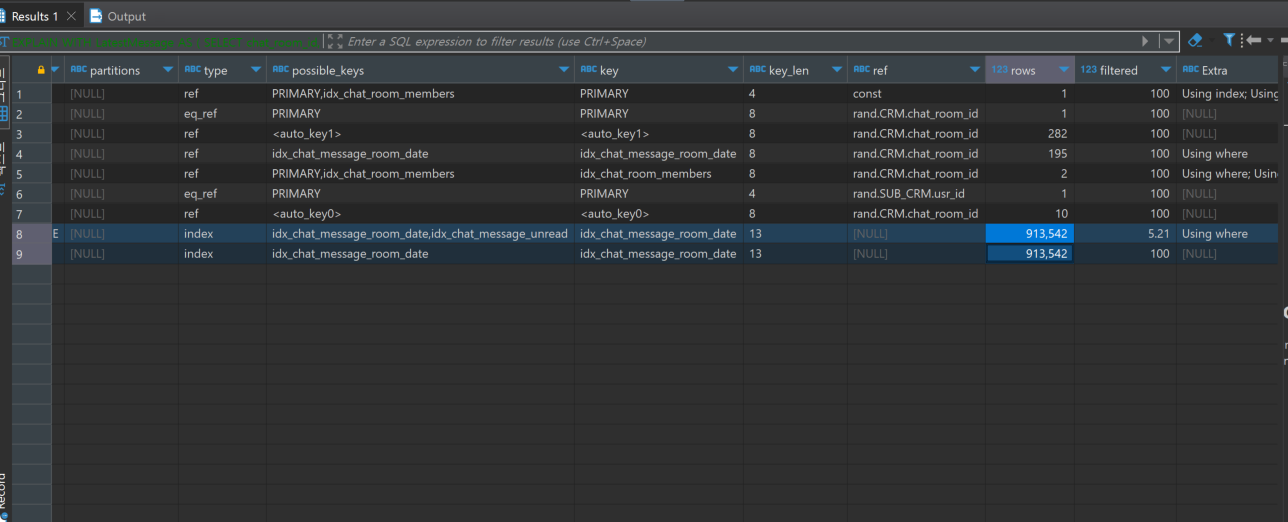Viewport: 1288px width, 522px height.
Task: Click ABC type icon of type column
Action: coord(193,70)
